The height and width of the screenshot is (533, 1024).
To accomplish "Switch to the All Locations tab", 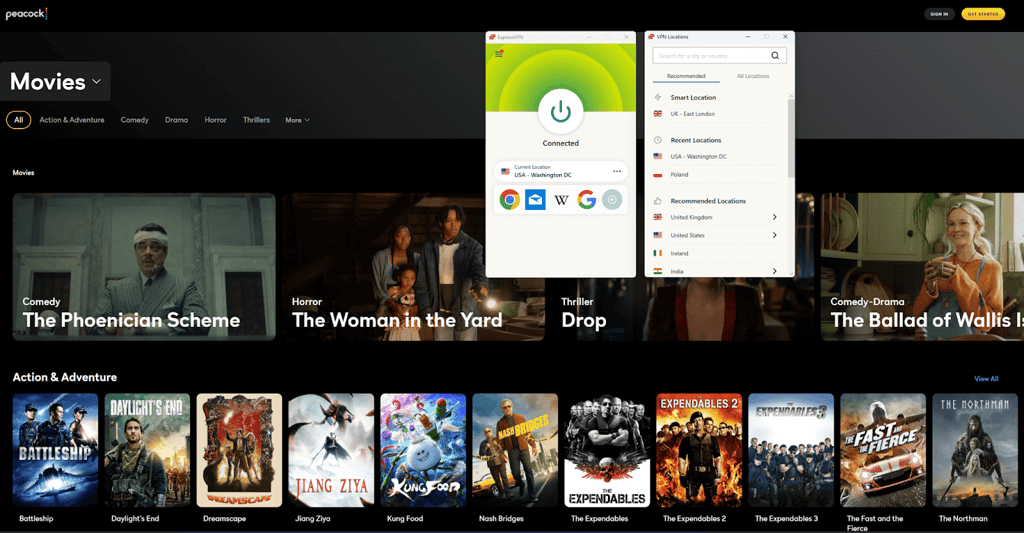I will click(x=753, y=76).
